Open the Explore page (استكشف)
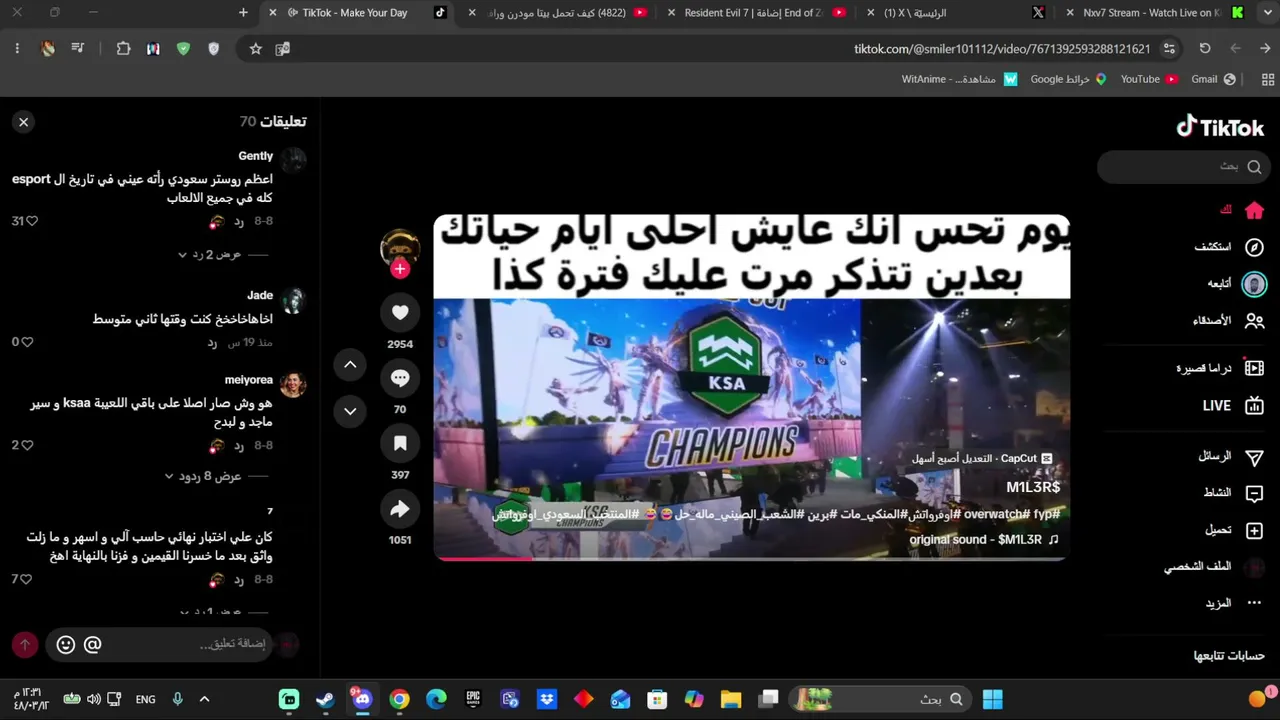This screenshot has width=1280, height=720. (x=1229, y=247)
